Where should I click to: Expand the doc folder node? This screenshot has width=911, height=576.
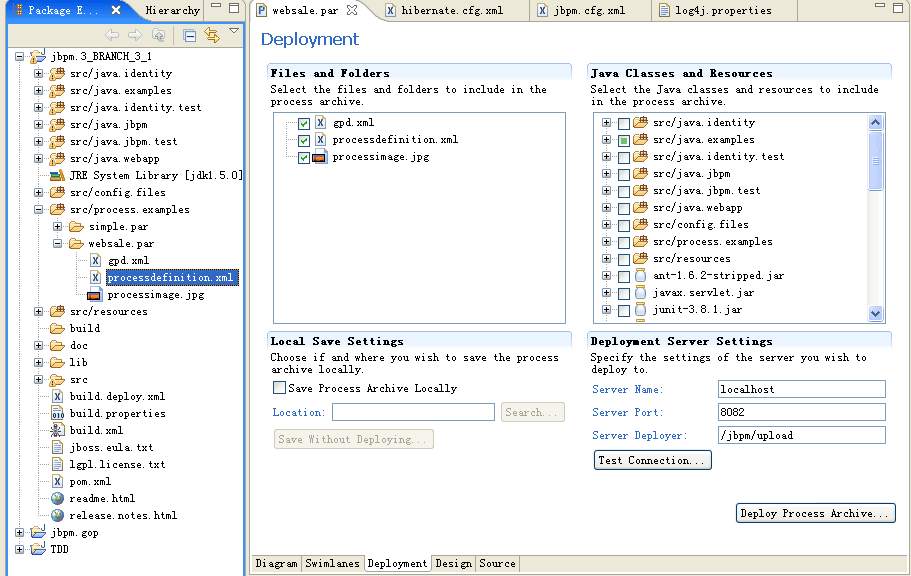pyautogui.click(x=38, y=345)
